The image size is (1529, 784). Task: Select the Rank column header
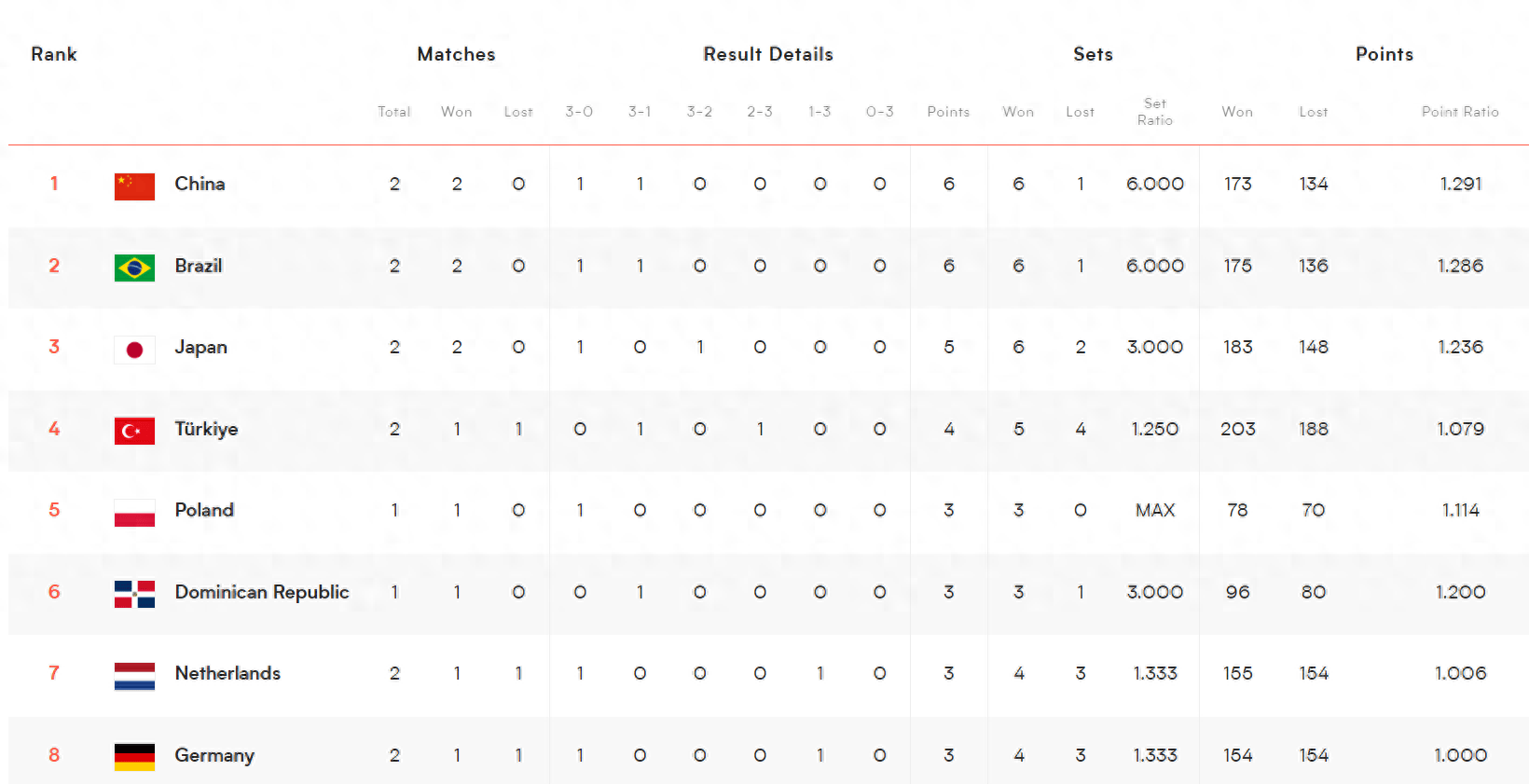click(54, 54)
